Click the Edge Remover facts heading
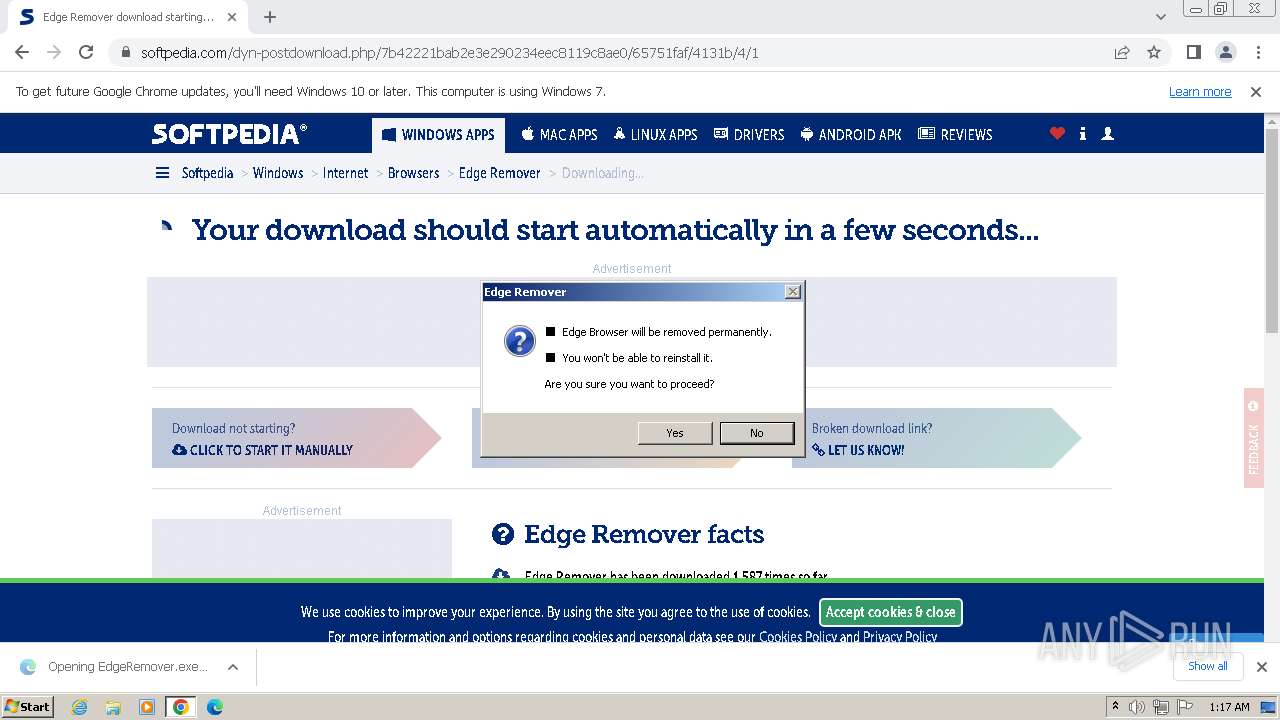The width and height of the screenshot is (1280, 720). pos(644,534)
